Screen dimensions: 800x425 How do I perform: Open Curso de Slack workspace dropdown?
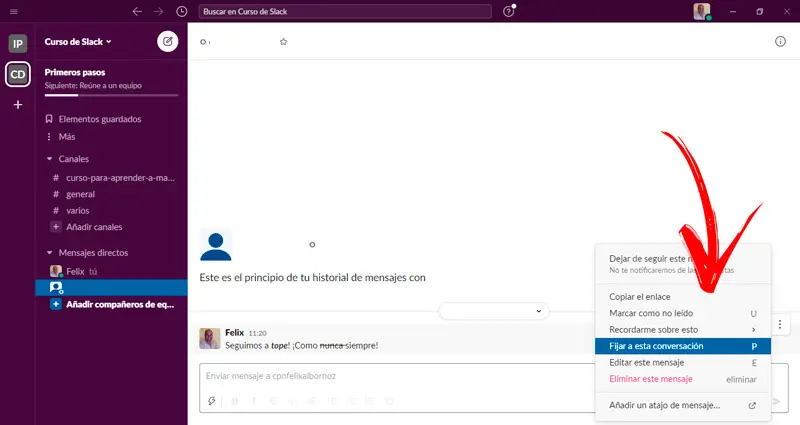[78, 42]
